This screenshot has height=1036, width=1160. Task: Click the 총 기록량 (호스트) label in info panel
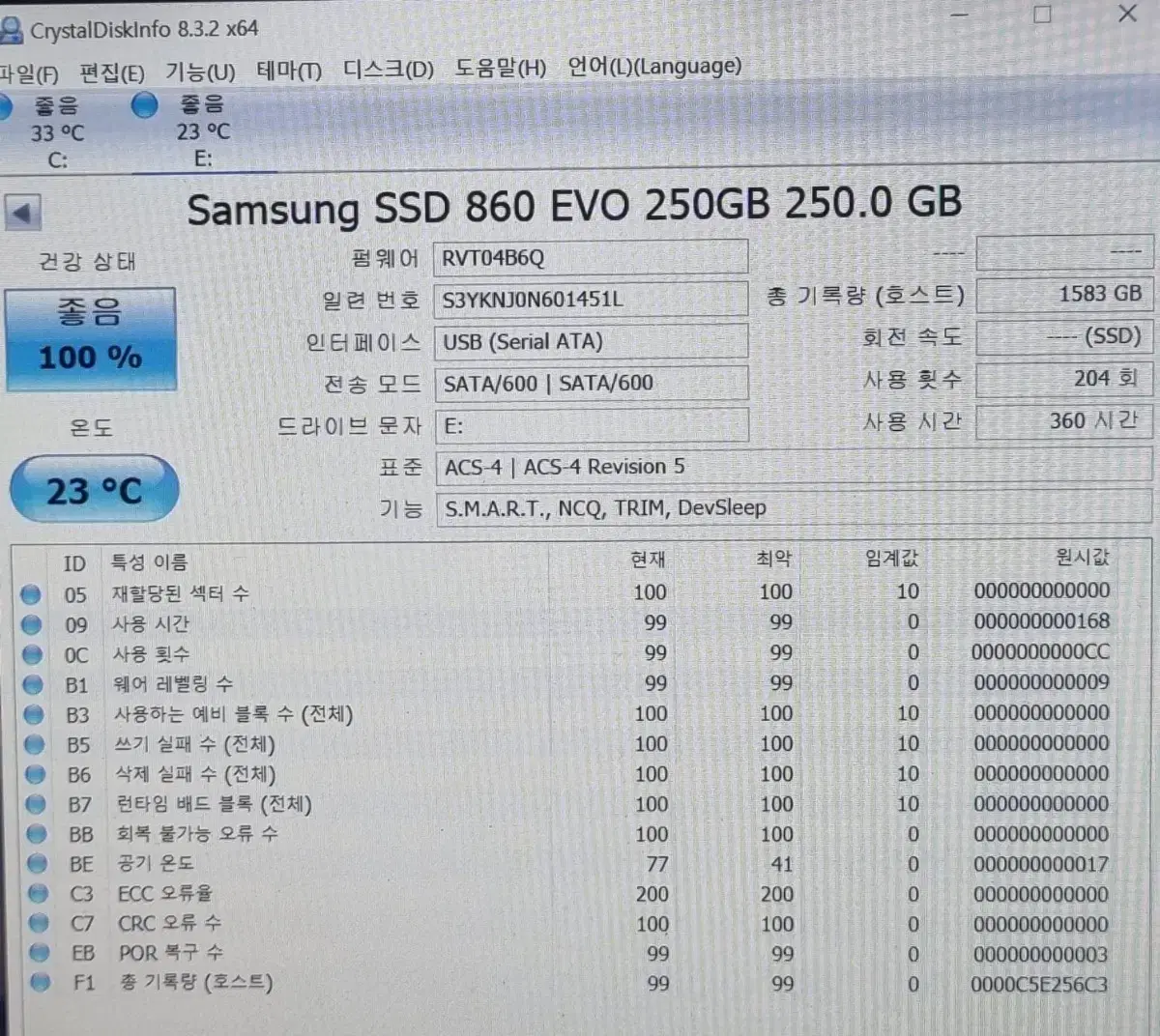(865, 296)
